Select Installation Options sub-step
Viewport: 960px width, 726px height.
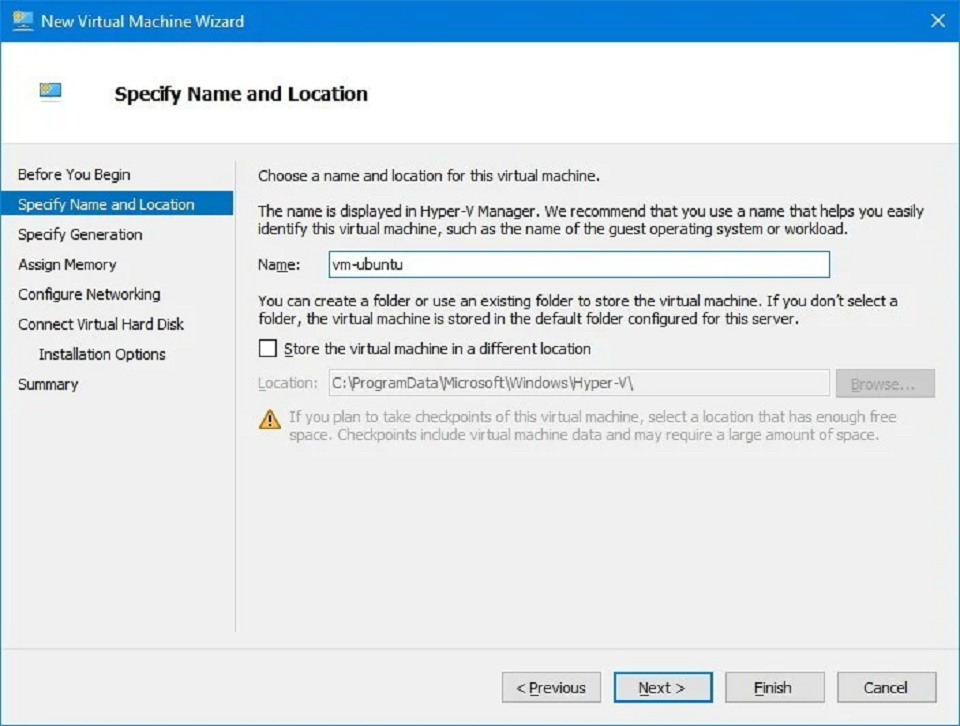102,354
